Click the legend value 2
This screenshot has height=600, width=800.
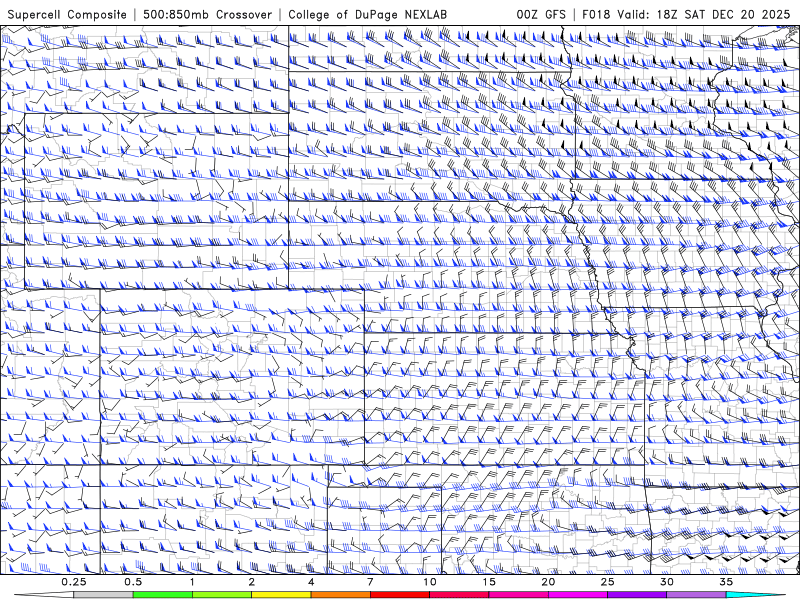[252, 582]
